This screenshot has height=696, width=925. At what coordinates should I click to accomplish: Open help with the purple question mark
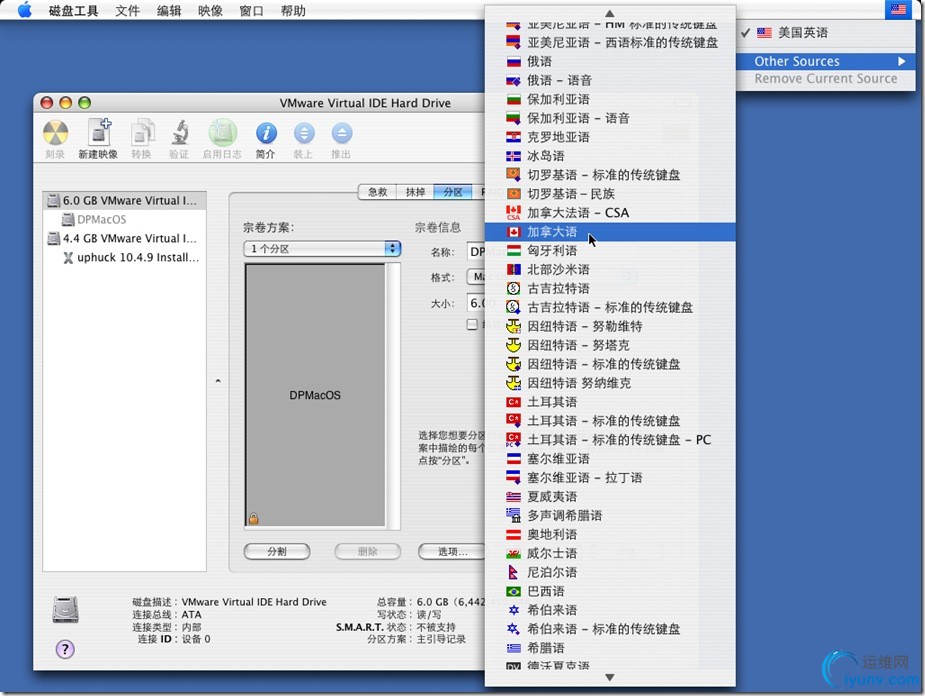[x=65, y=649]
